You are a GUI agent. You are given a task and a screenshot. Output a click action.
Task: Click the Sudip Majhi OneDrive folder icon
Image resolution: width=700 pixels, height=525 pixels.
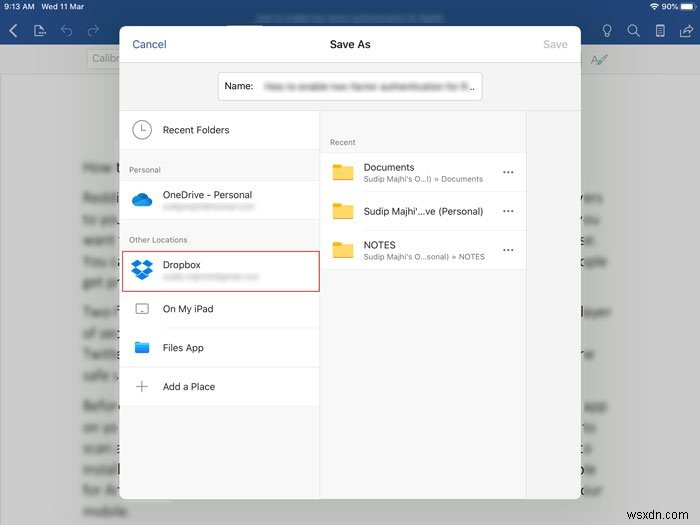(x=343, y=211)
